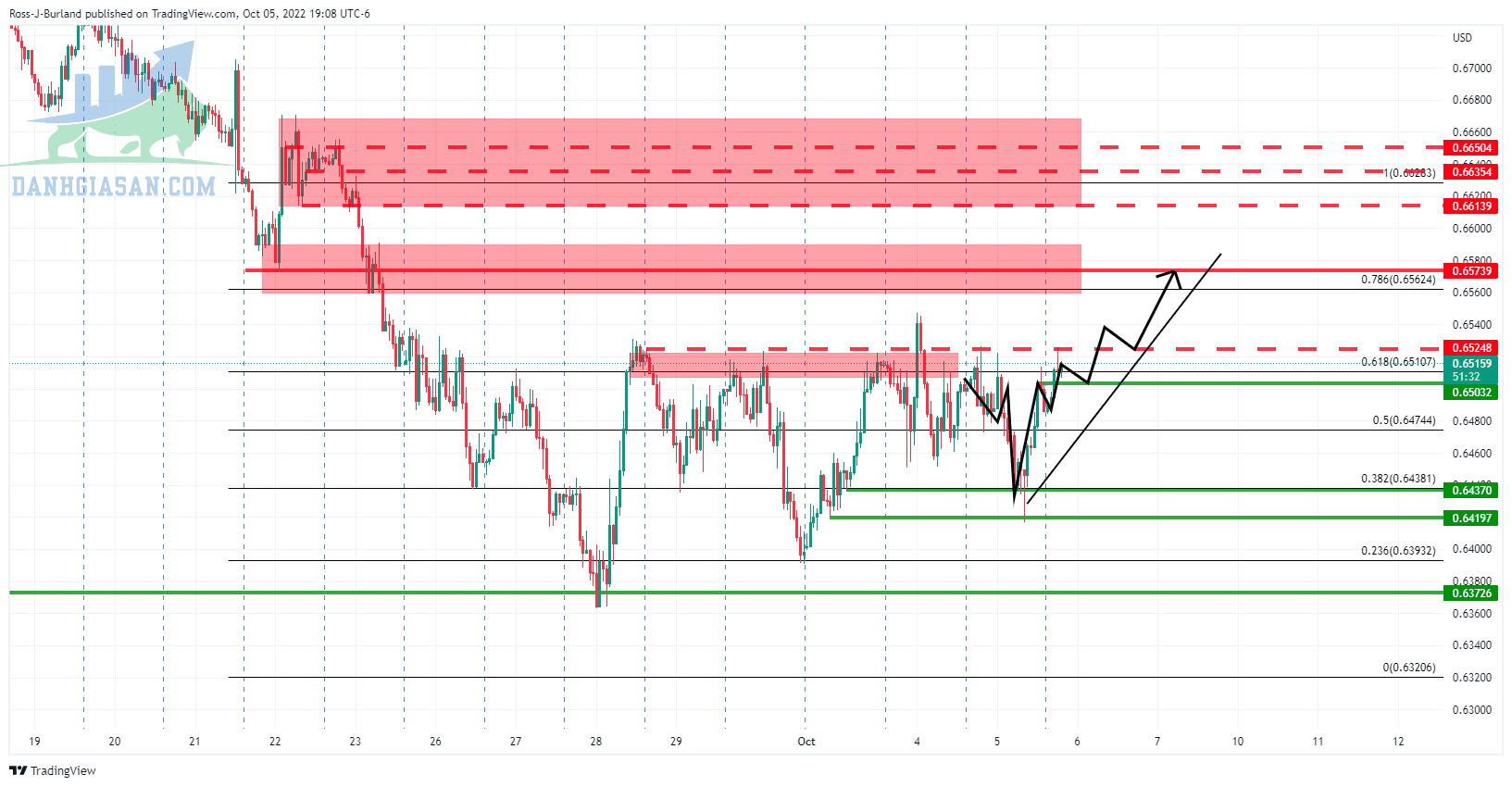Click the 0.66000 price axis value
This screenshot has width=1512, height=787.
1472,229
